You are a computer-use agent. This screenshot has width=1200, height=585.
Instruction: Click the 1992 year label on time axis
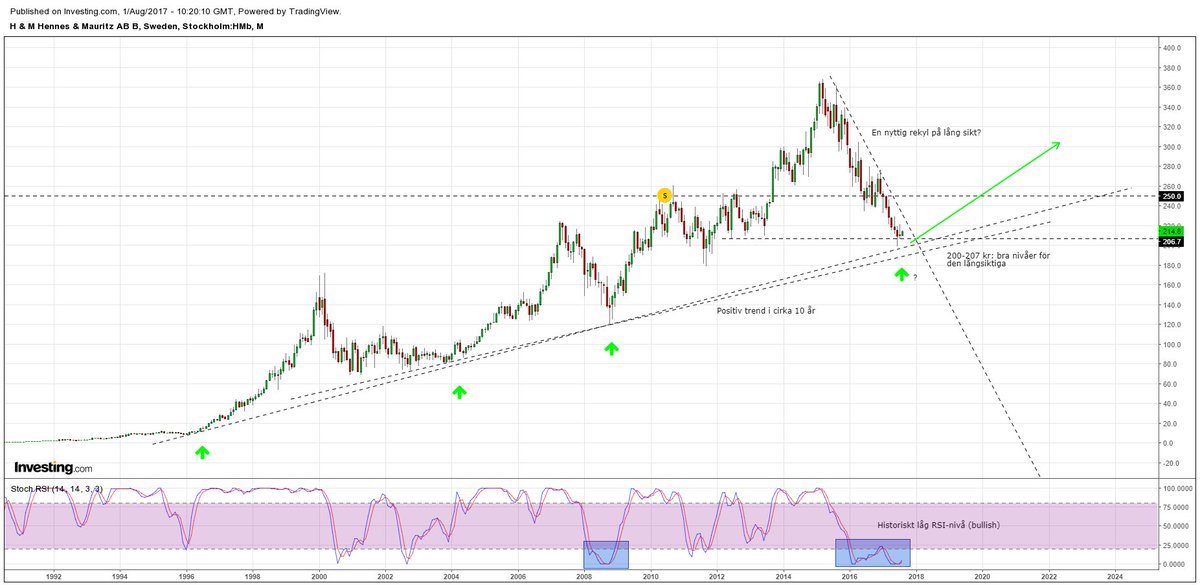[54, 577]
